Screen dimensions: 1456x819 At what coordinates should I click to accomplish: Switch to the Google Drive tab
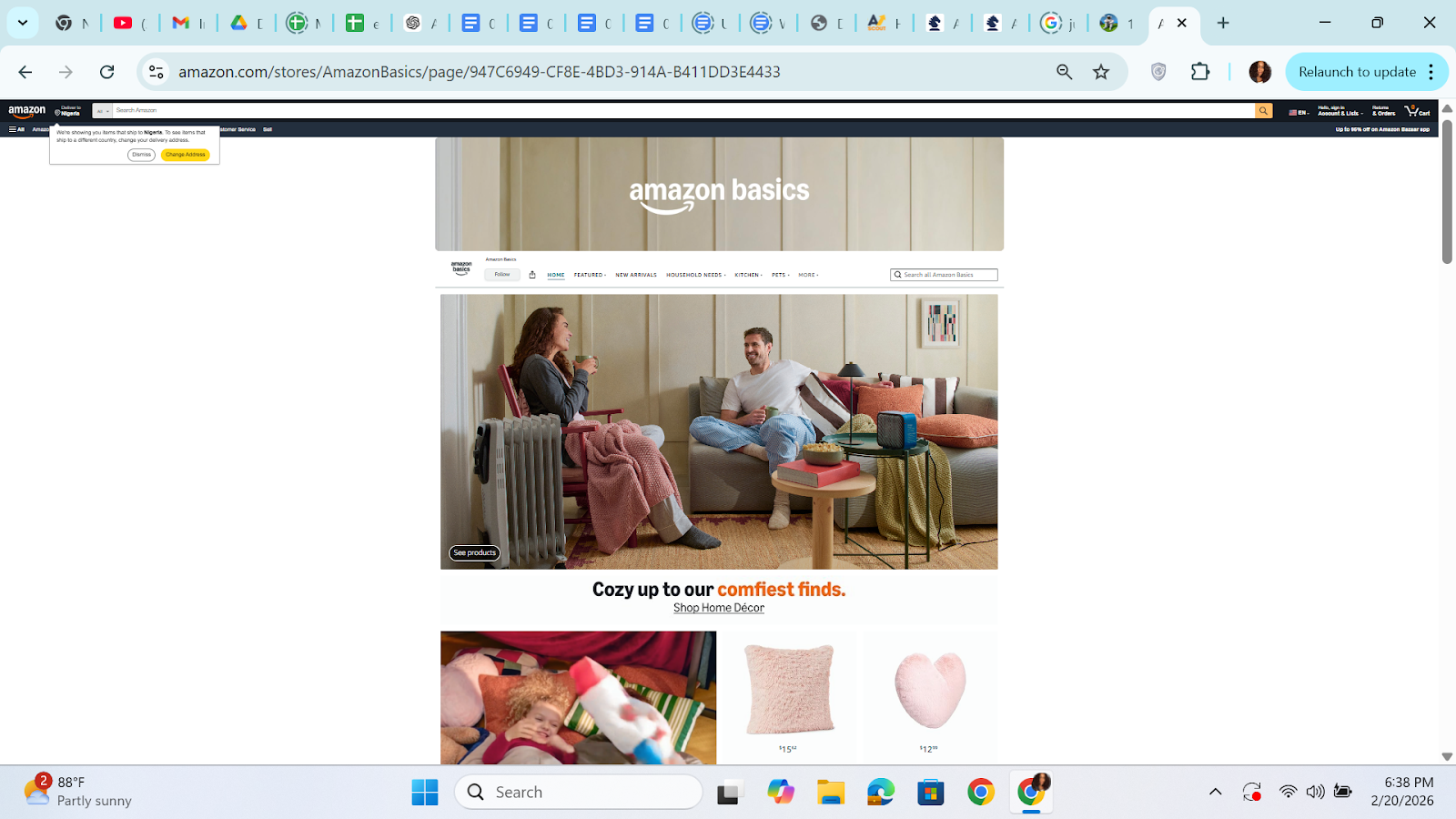coord(247,23)
